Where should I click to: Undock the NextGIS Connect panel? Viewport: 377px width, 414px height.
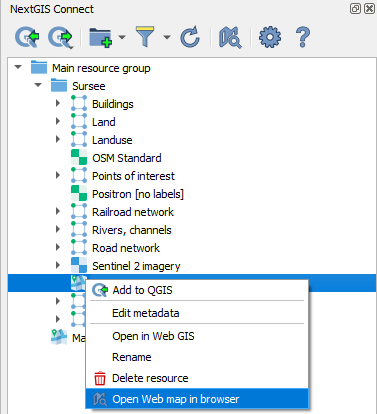click(x=355, y=9)
